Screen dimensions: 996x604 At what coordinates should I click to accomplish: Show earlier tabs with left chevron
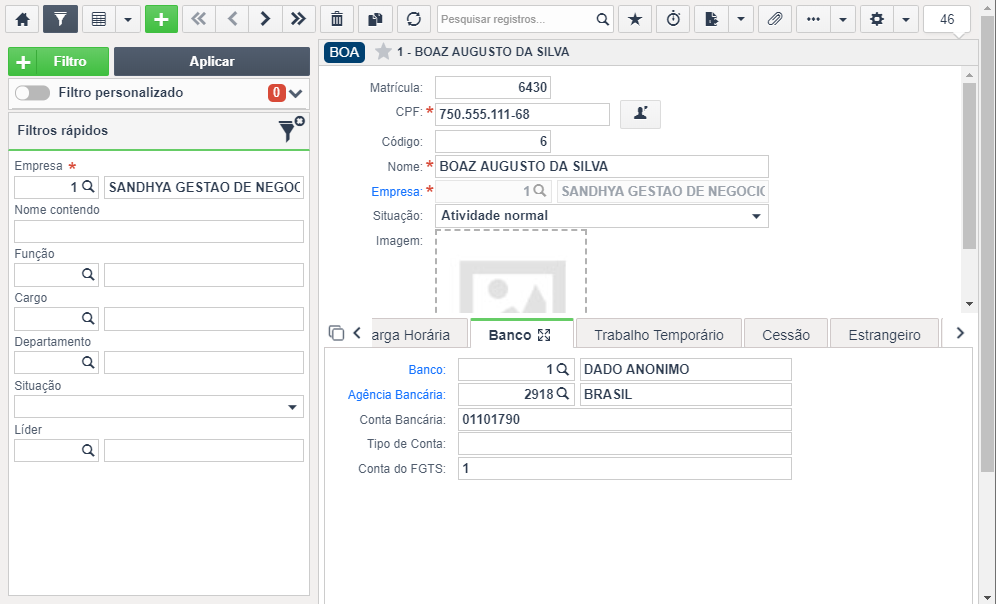point(357,333)
